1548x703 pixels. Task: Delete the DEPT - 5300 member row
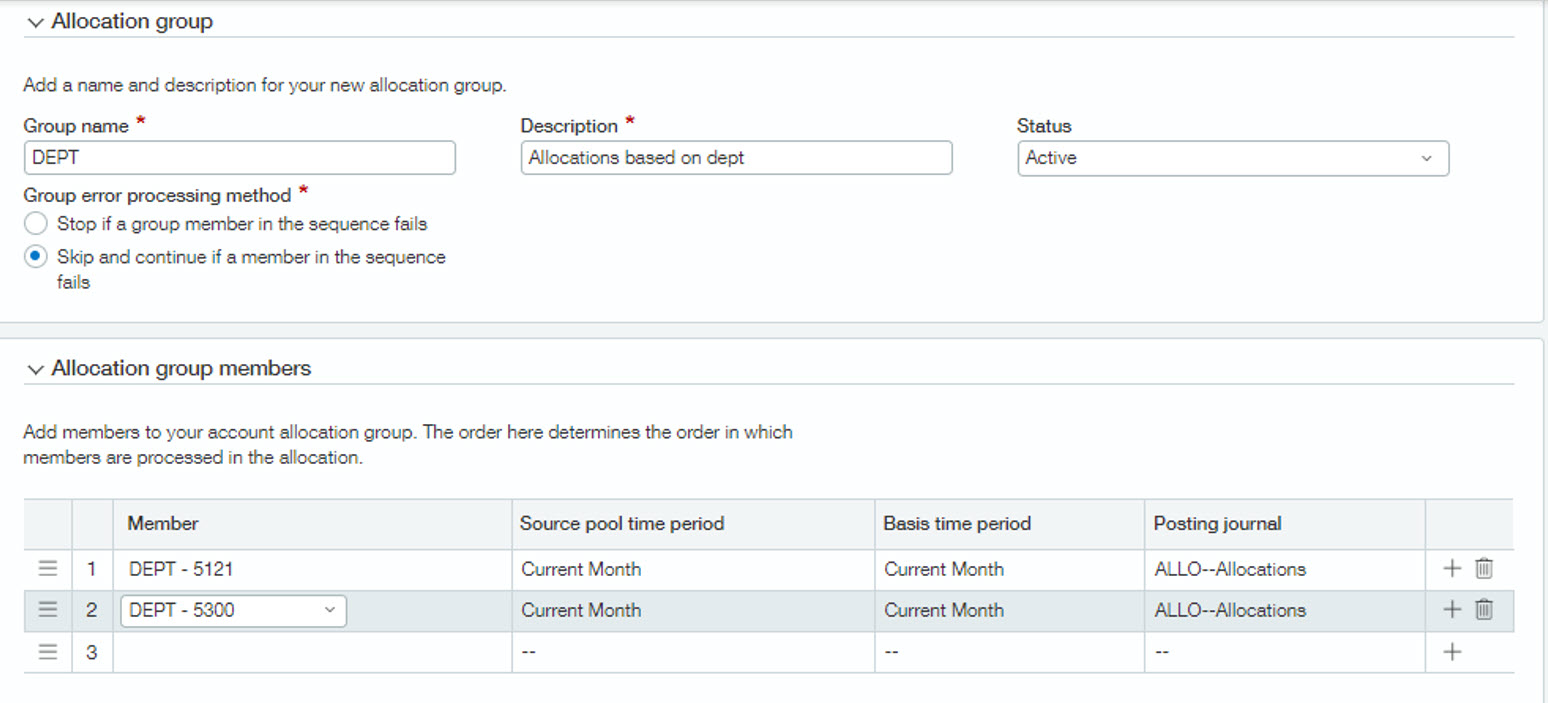(x=1484, y=610)
